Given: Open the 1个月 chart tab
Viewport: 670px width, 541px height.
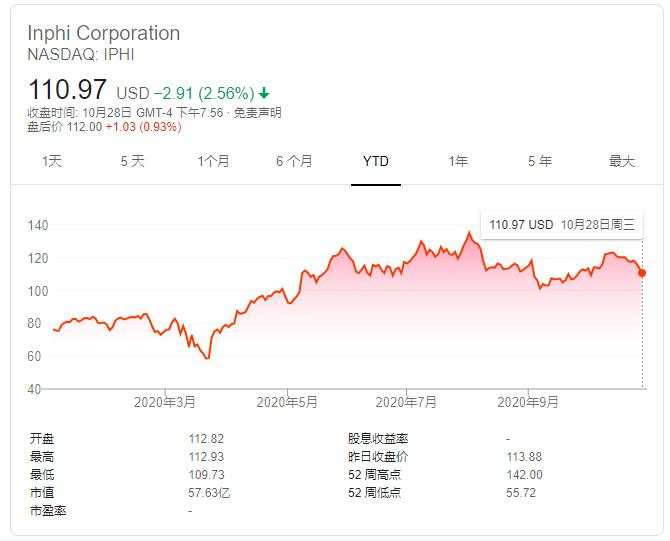Looking at the screenshot, I should 213,161.
